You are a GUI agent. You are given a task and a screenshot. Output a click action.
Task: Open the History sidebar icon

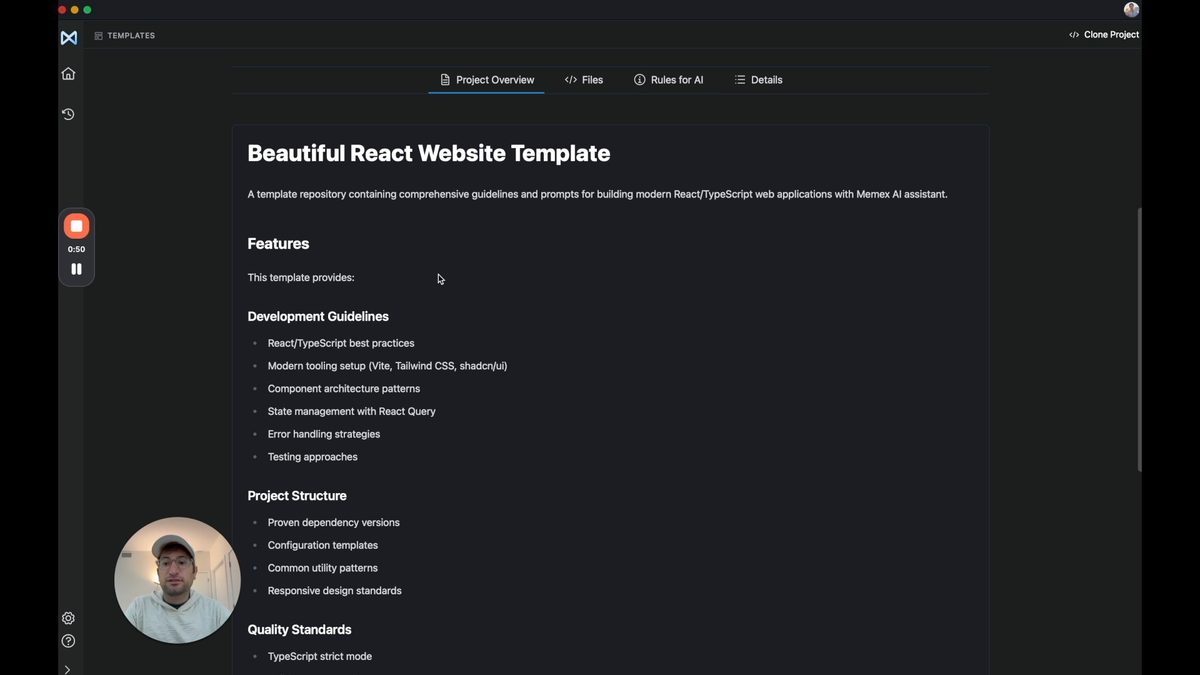pos(68,114)
